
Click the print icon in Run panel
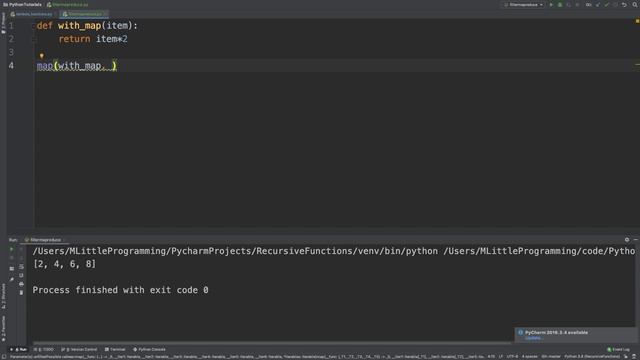[21, 284]
